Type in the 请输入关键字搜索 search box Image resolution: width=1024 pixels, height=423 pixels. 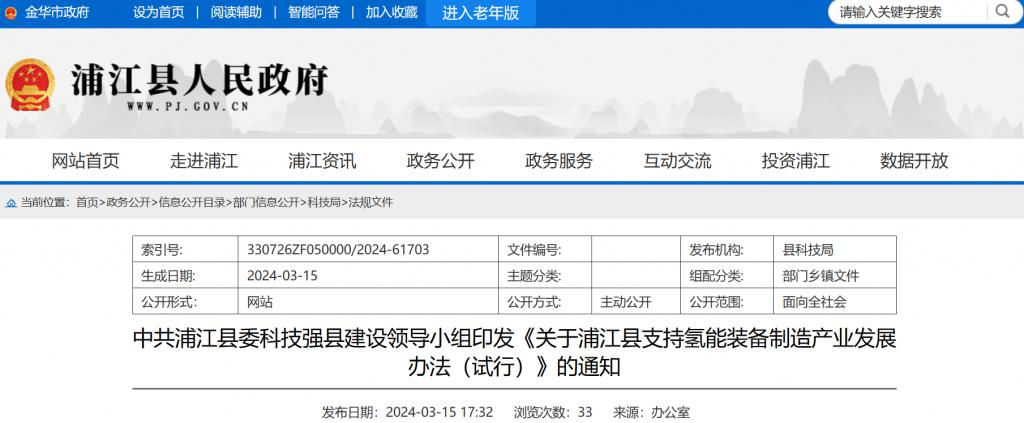click(x=903, y=12)
